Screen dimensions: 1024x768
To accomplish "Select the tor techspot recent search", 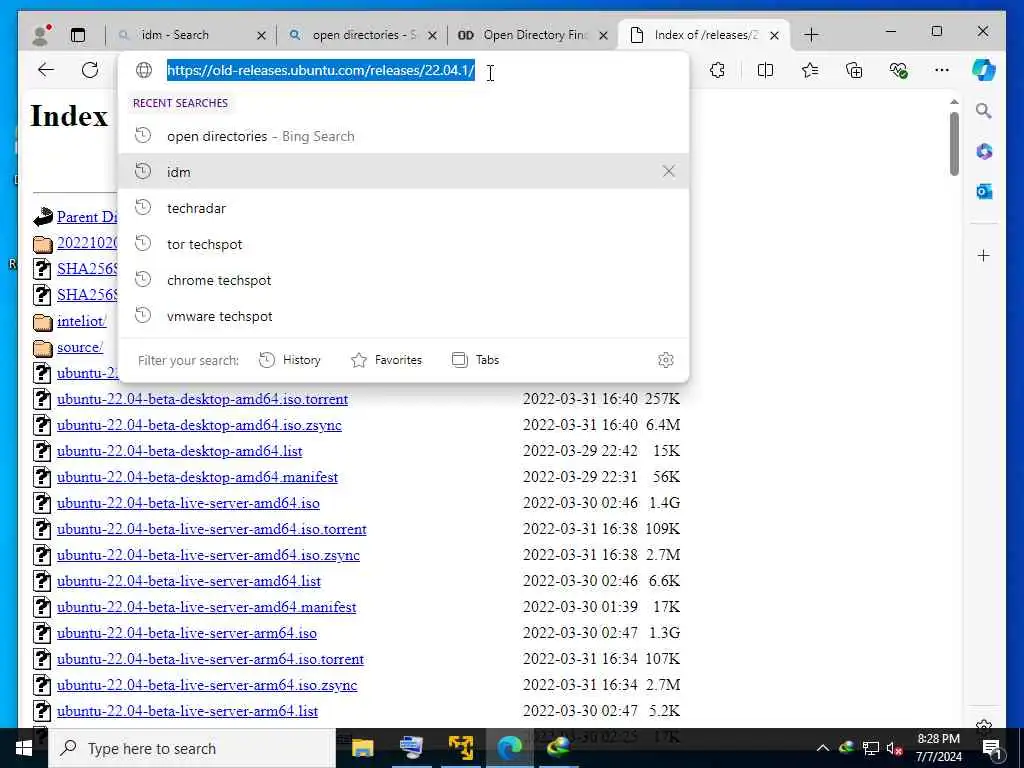I will pyautogui.click(x=404, y=244).
